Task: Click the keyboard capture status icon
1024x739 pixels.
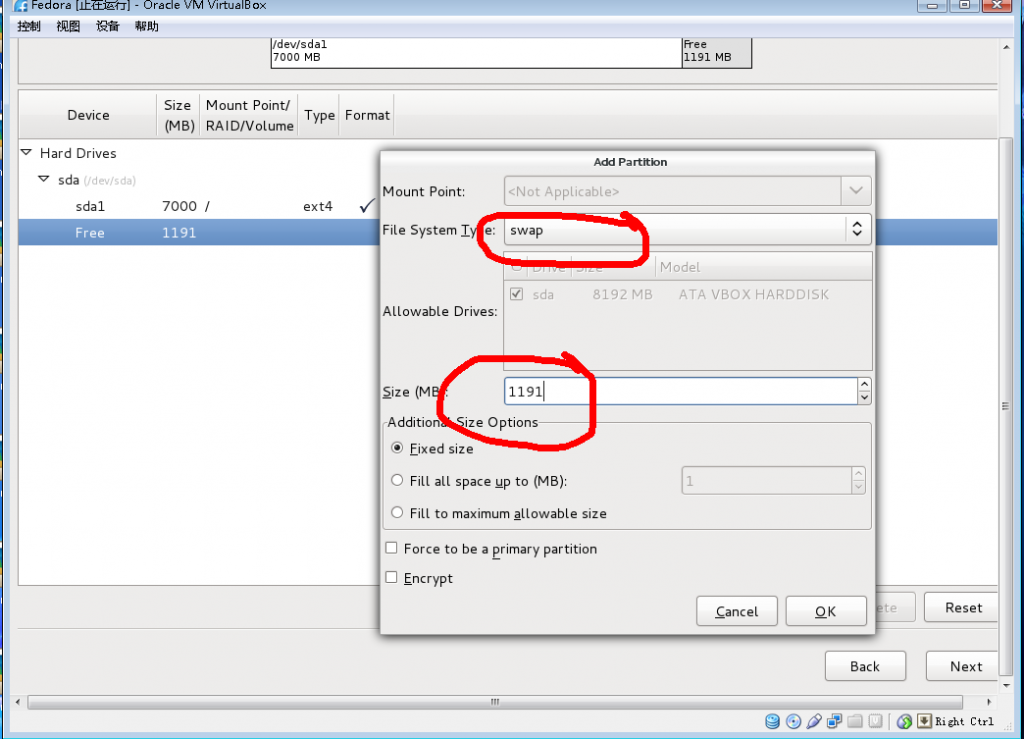Action: pyautogui.click(x=921, y=721)
